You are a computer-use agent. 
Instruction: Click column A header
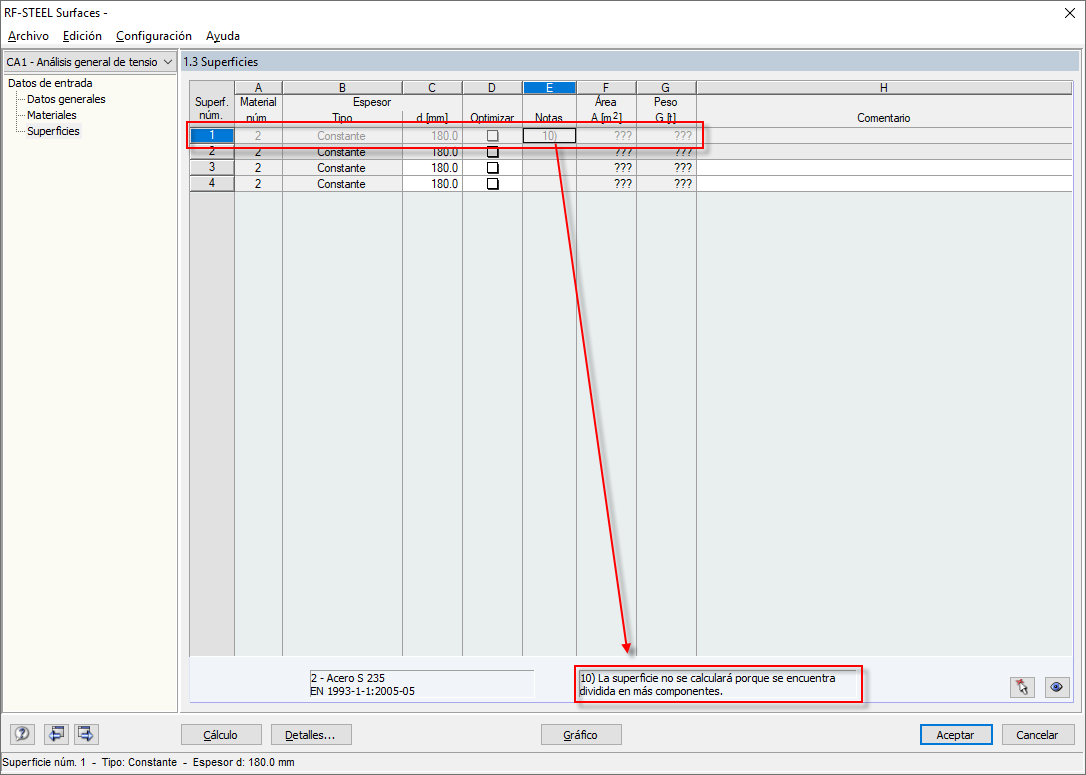[x=258, y=88]
